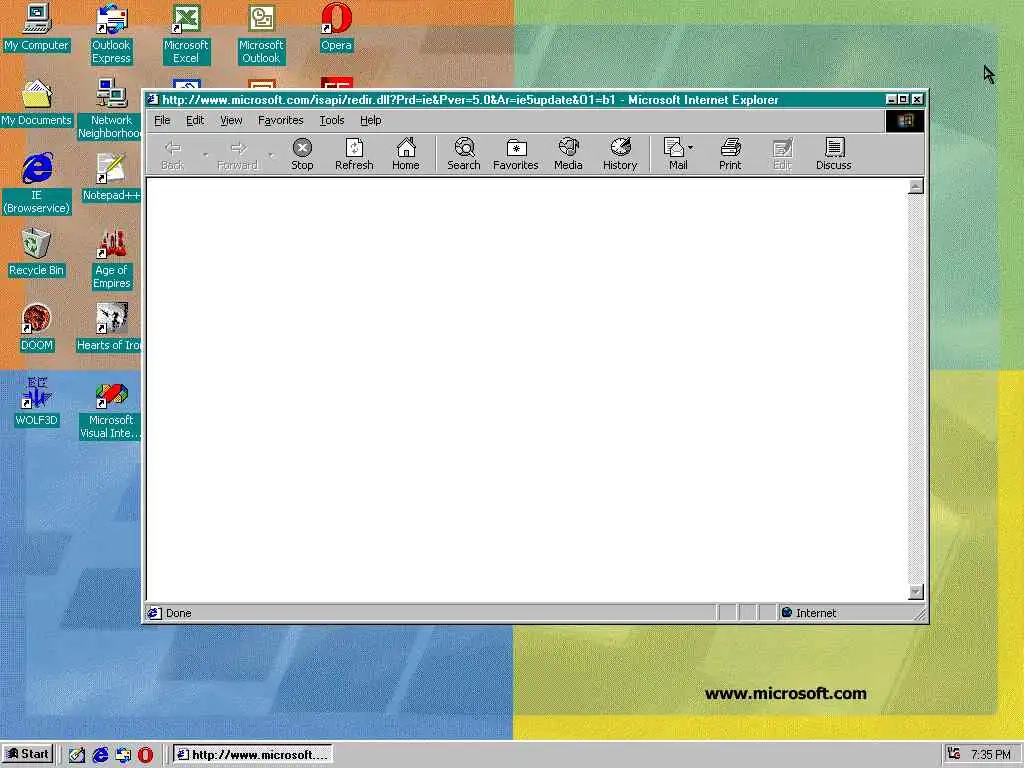The image size is (1024, 768).
Task: Select WOLF3D desktop shortcut
Action: (37, 402)
